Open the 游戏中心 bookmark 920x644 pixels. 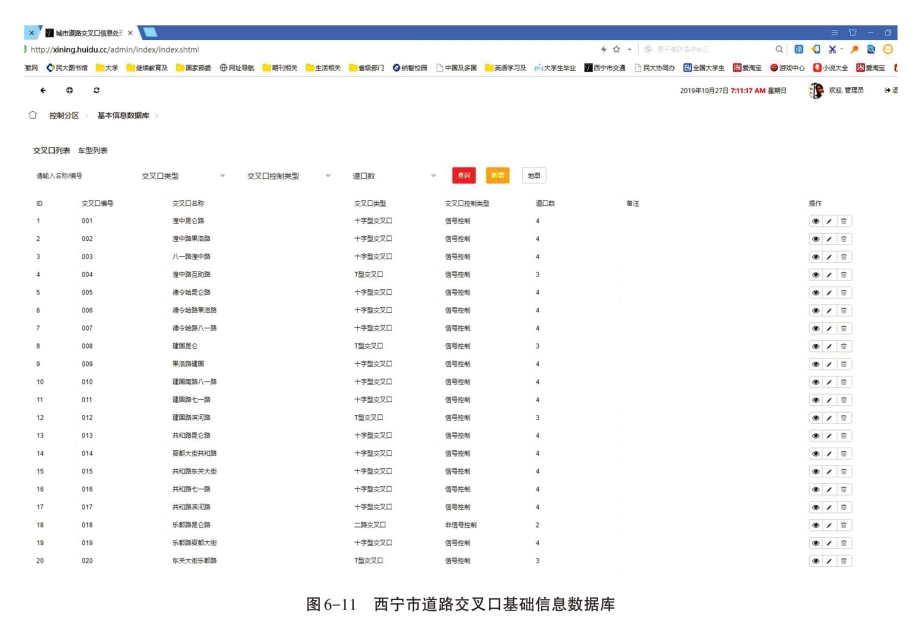tap(787, 68)
